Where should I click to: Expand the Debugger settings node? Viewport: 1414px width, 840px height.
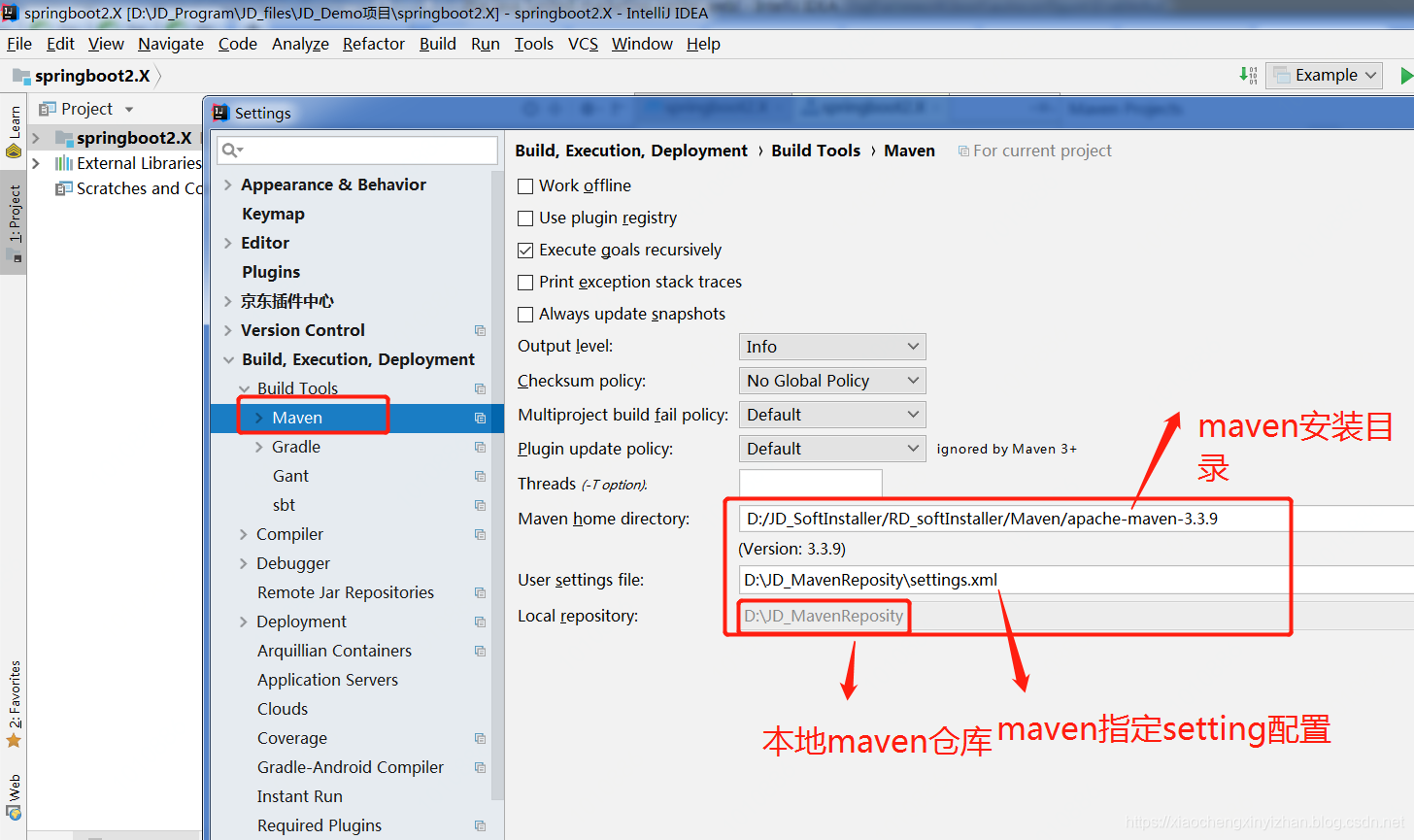[x=244, y=563]
